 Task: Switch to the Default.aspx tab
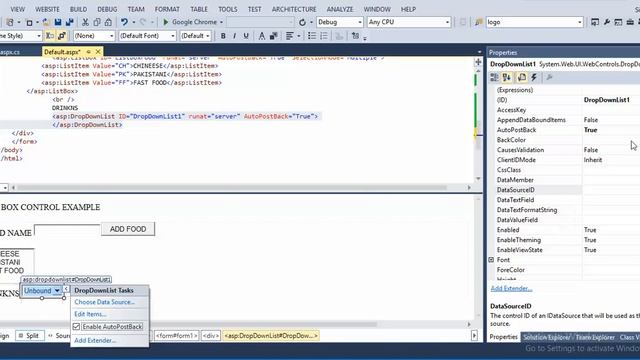[62, 52]
